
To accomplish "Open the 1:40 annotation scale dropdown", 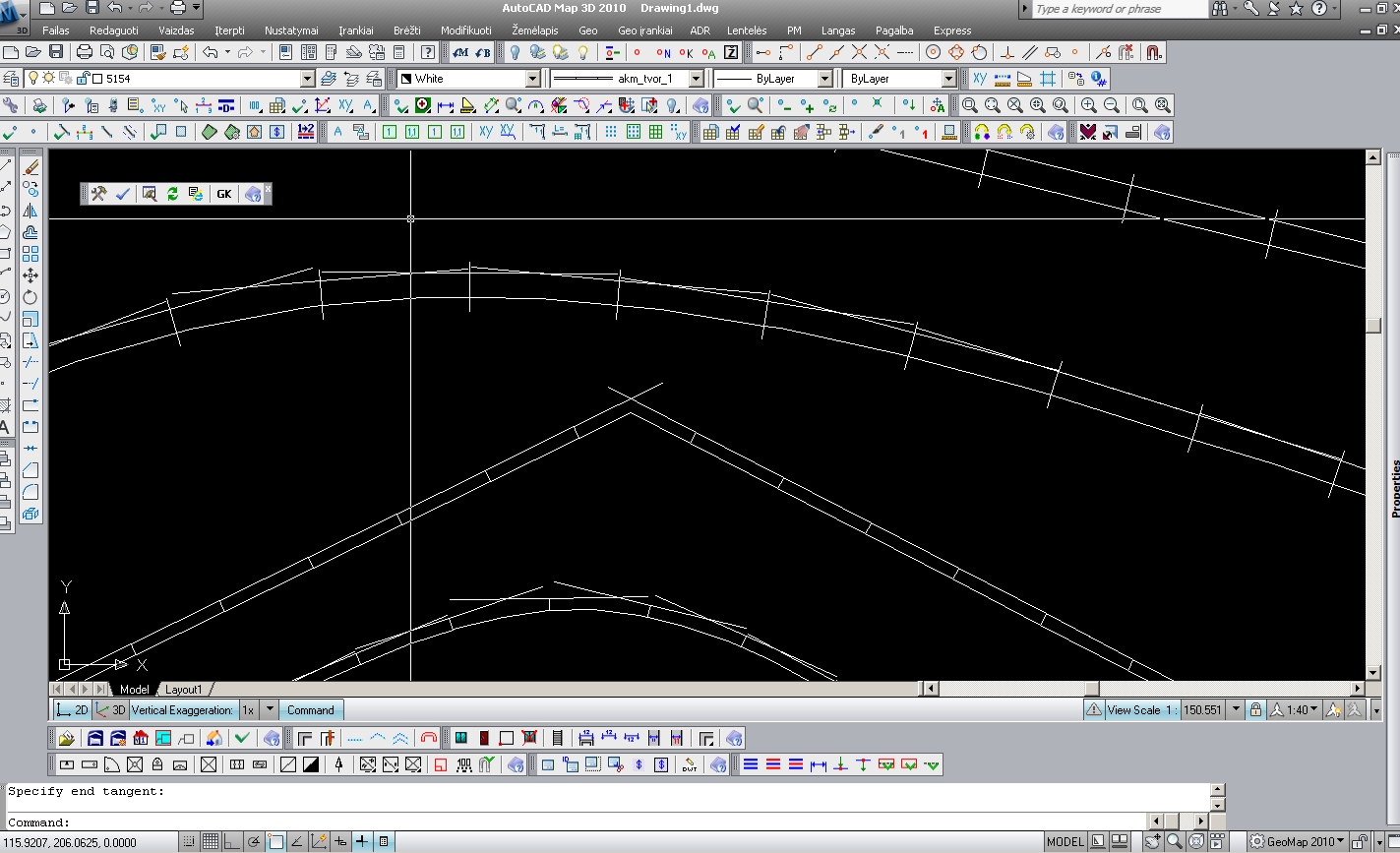I will 1294,709.
